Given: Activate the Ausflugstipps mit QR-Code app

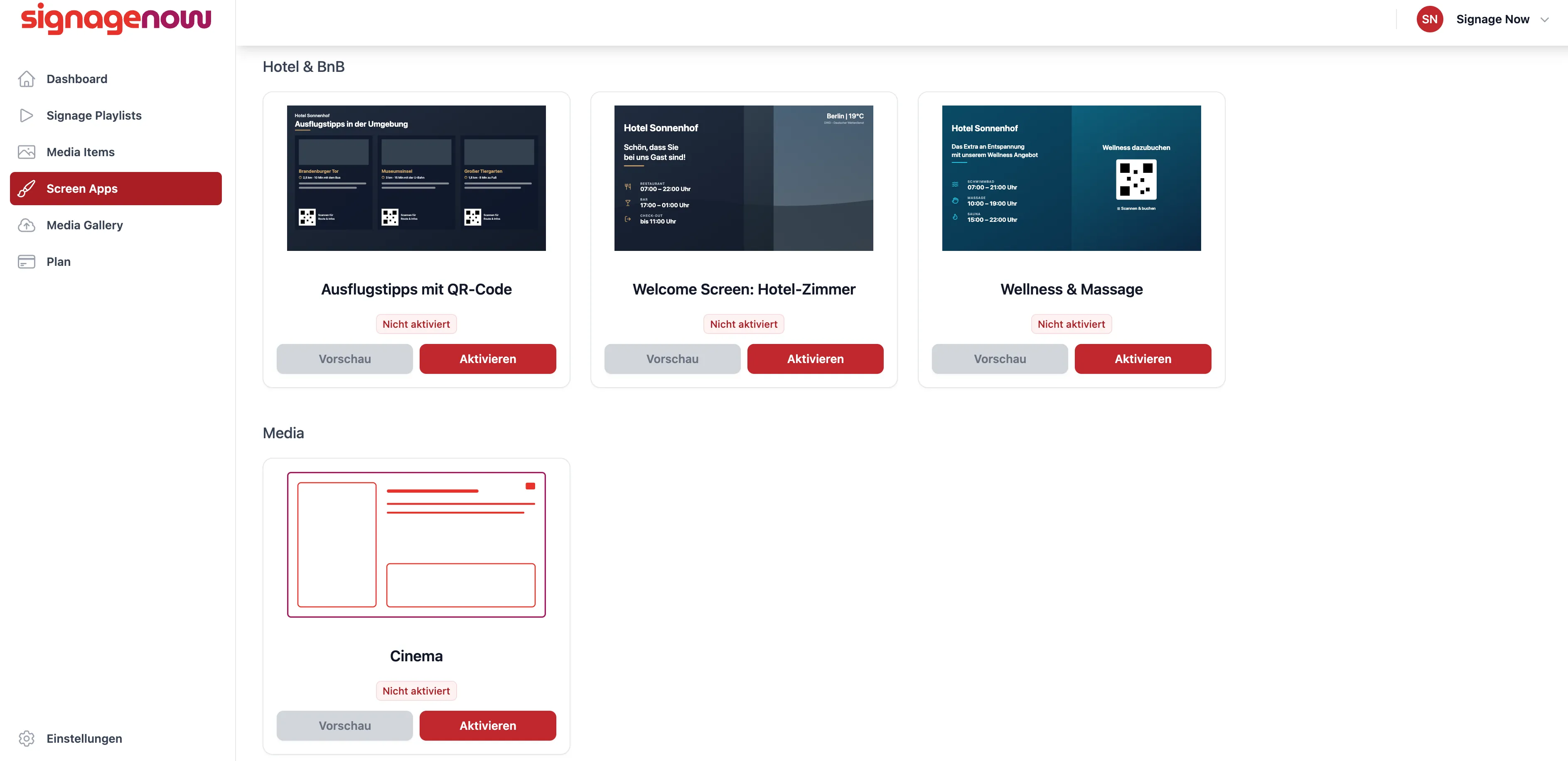Looking at the screenshot, I should coord(488,359).
